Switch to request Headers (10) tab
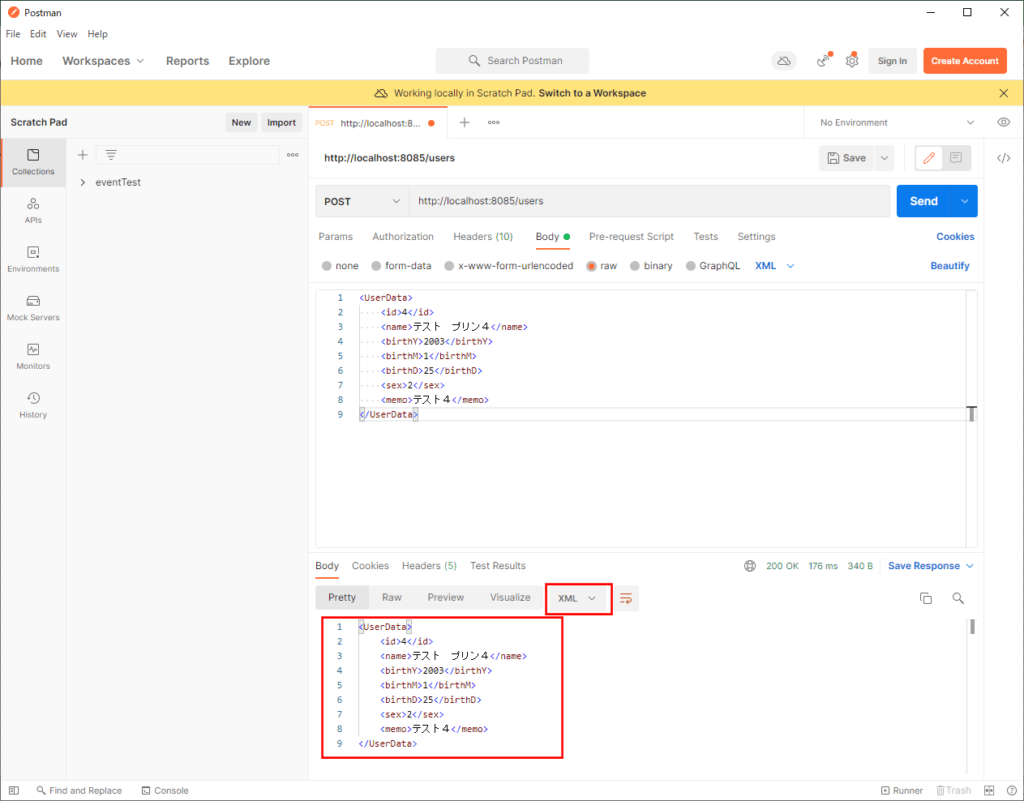 click(483, 236)
